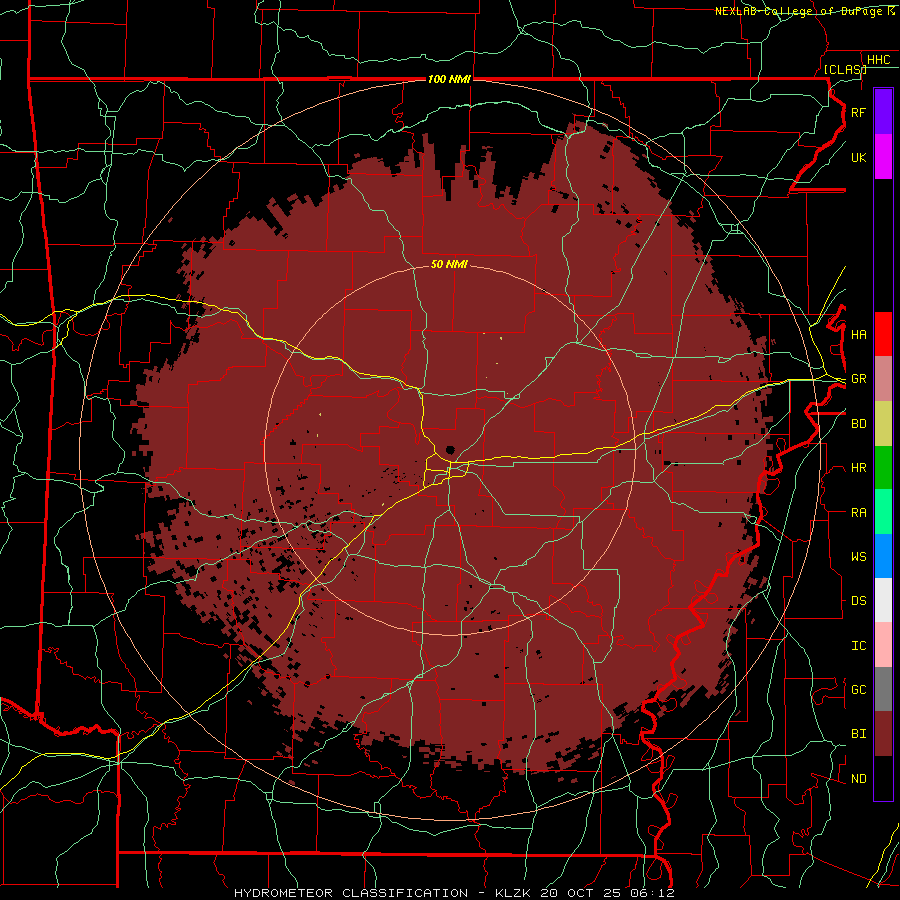Select the brown BI legend swatch
The height and width of the screenshot is (900, 900).
[x=883, y=734]
